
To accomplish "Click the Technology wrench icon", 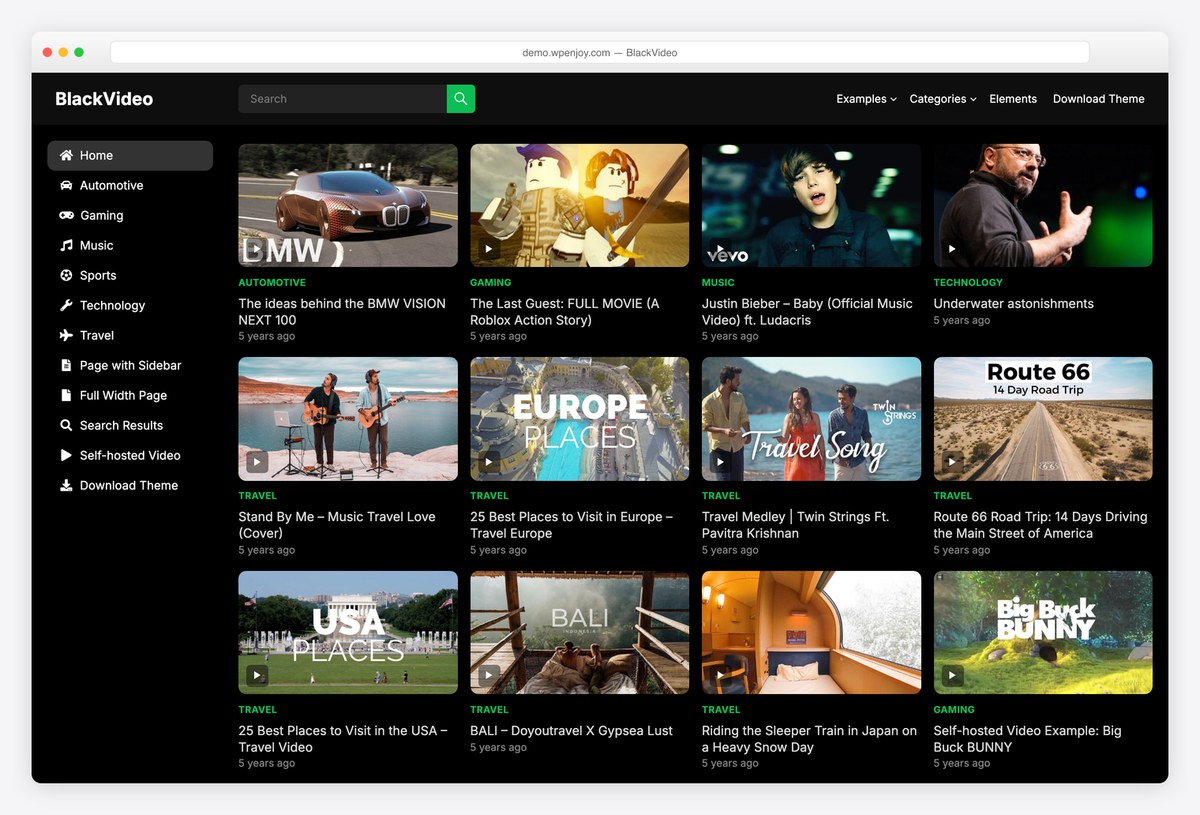I will [66, 305].
